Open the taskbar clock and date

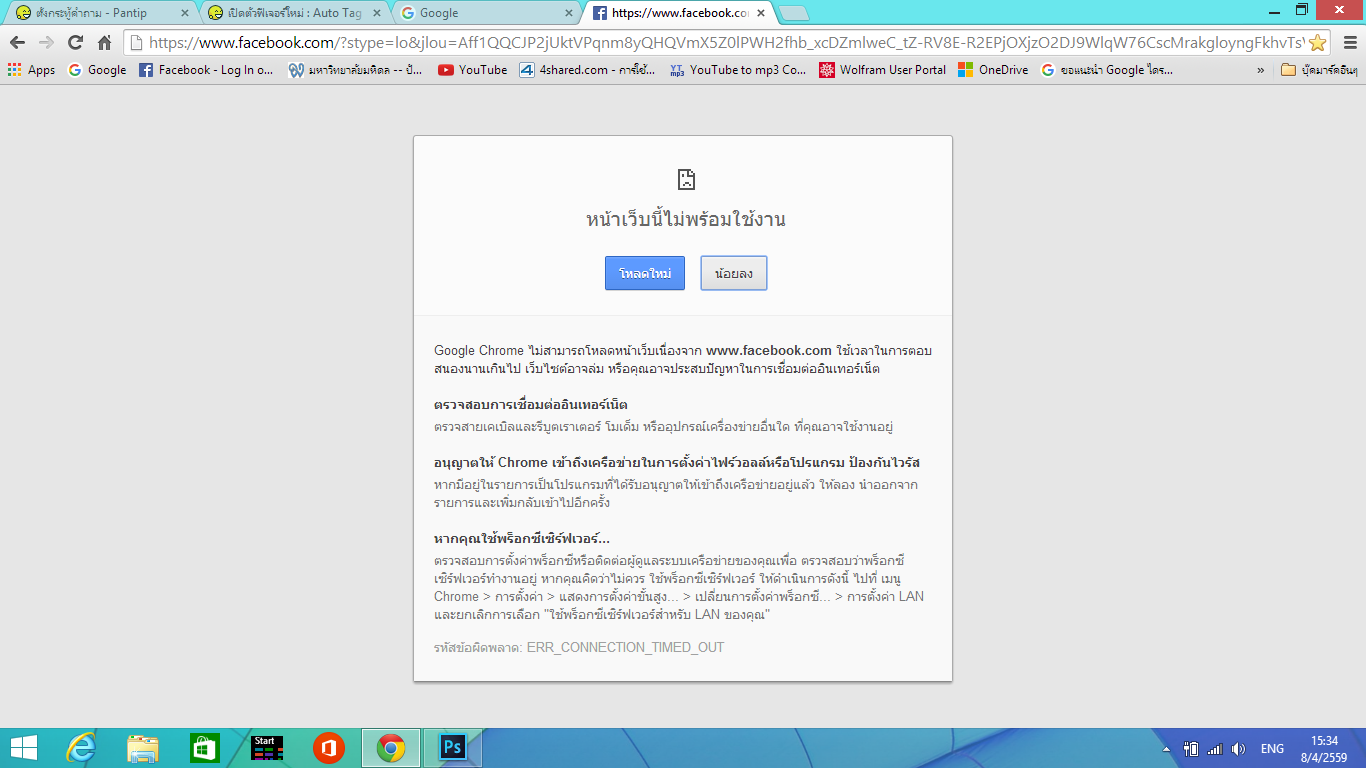tap(1325, 748)
